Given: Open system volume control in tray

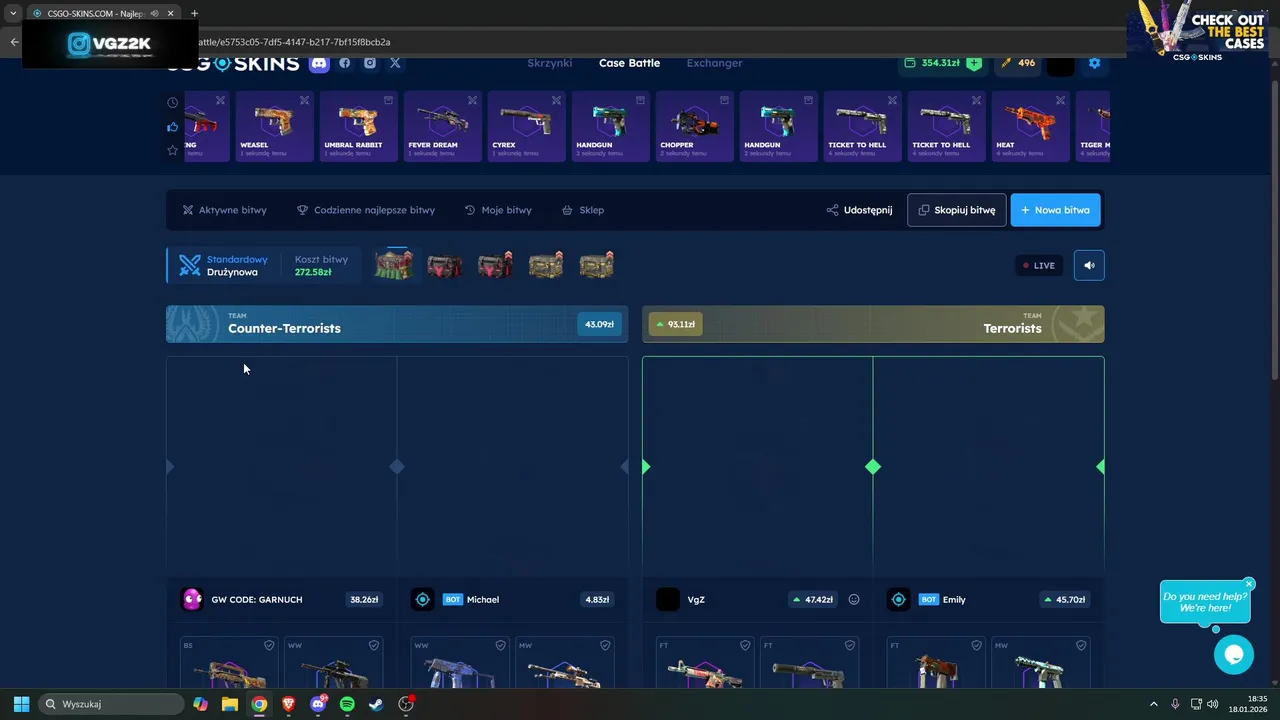Looking at the screenshot, I should (x=1213, y=704).
